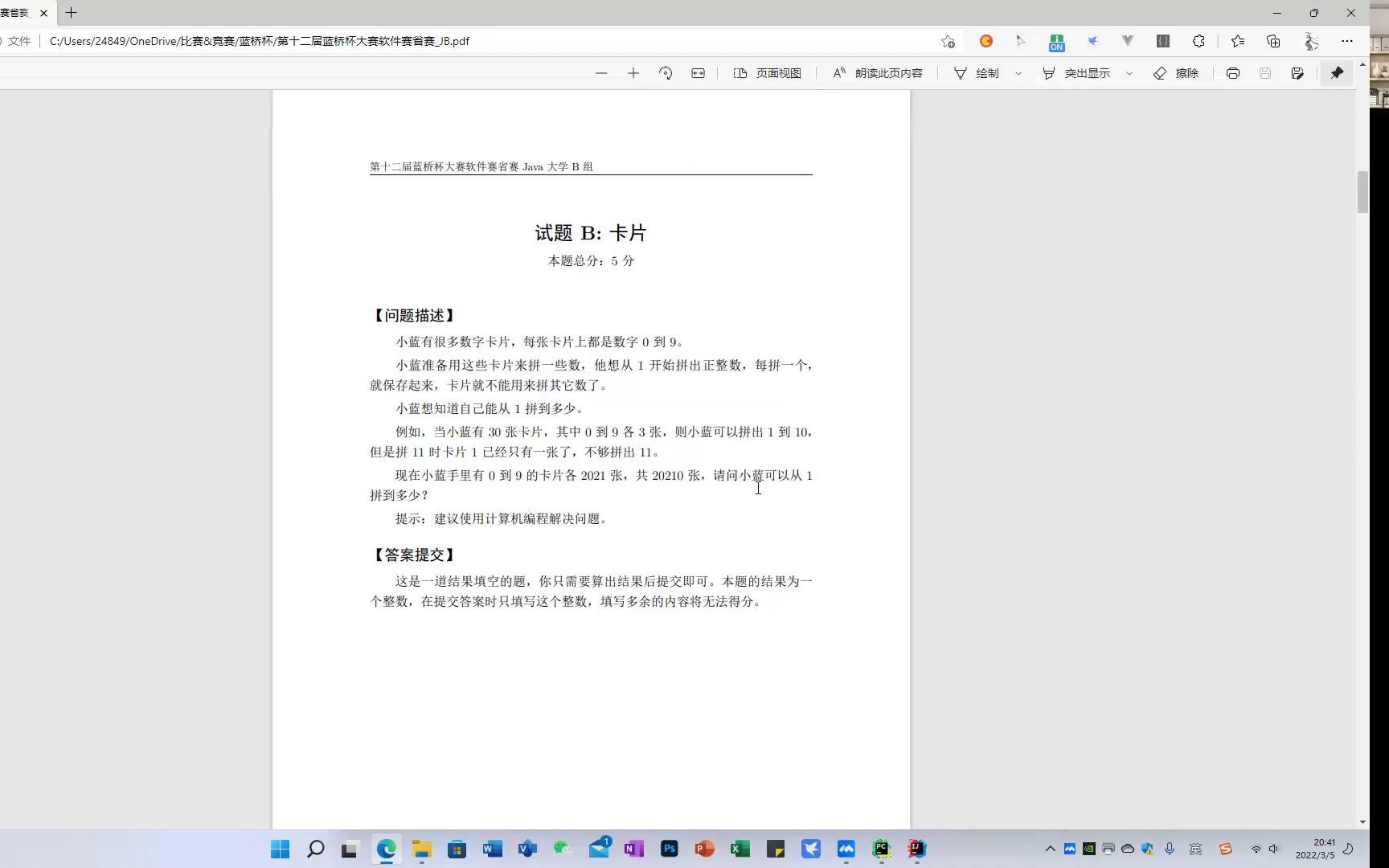Click the rotate page icon
The height and width of the screenshot is (868, 1389).
[x=666, y=73]
